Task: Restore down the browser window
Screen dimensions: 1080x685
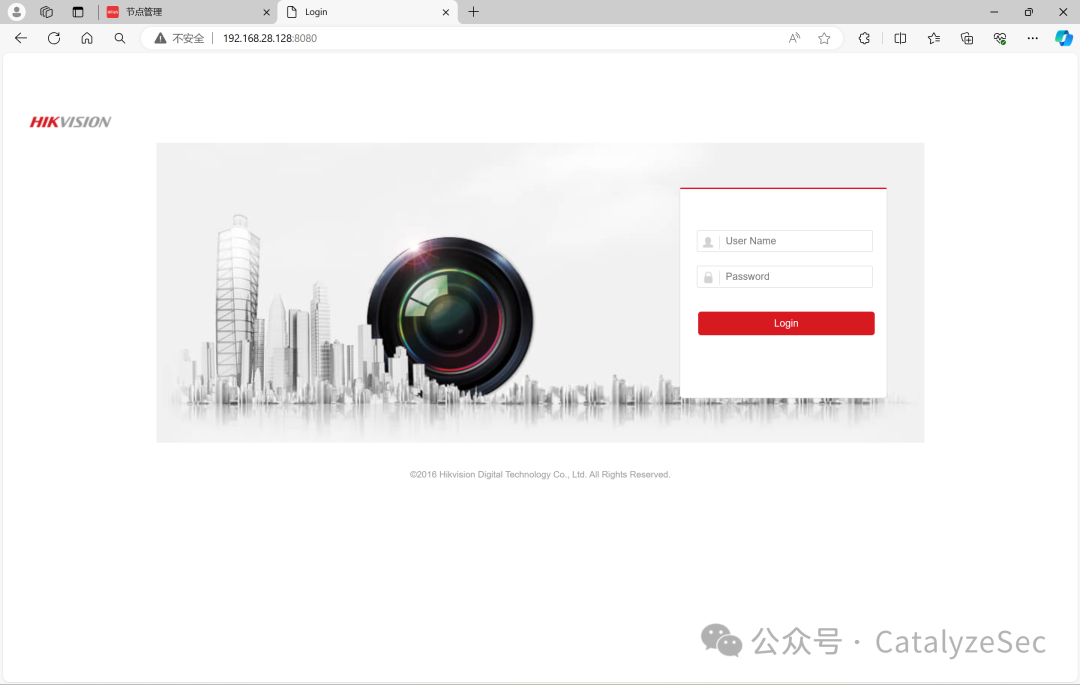Action: (x=1028, y=12)
